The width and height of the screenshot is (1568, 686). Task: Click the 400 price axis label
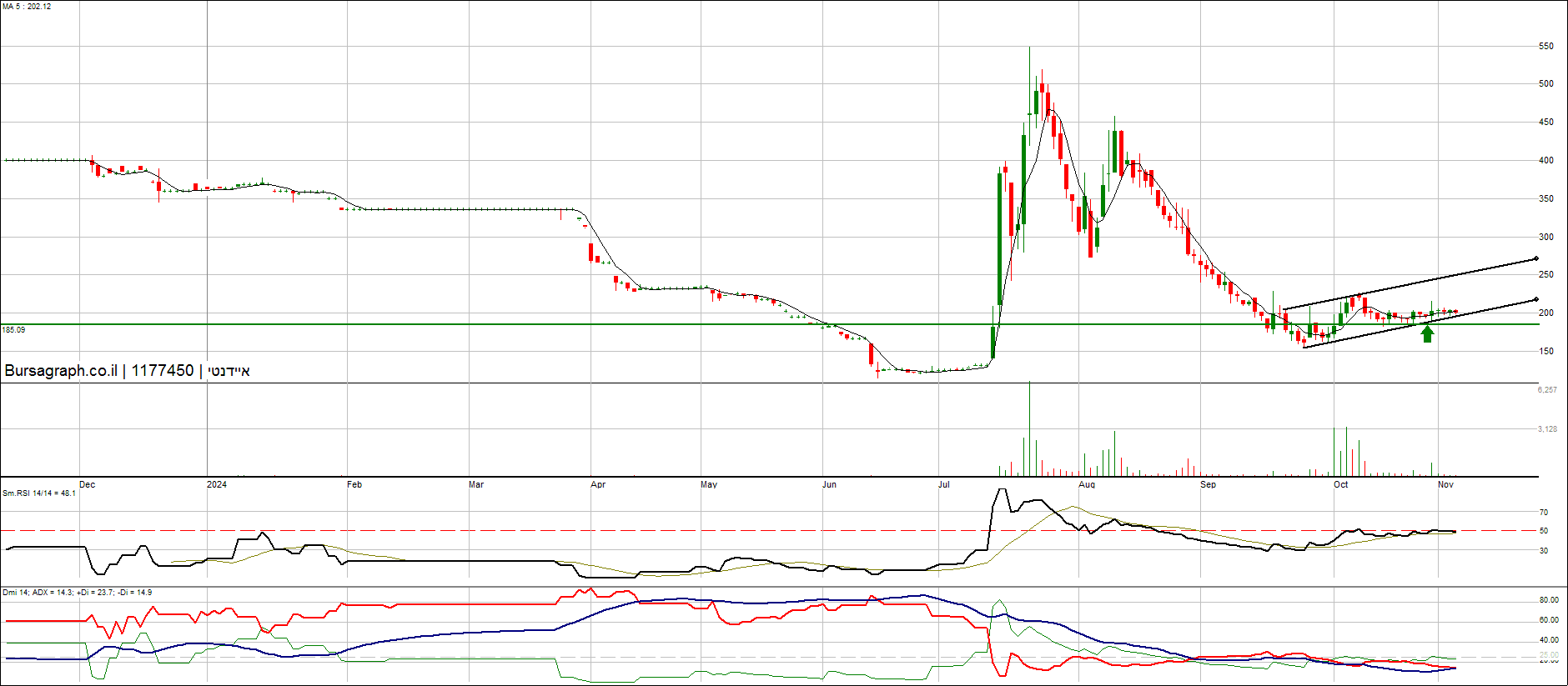tap(1546, 160)
